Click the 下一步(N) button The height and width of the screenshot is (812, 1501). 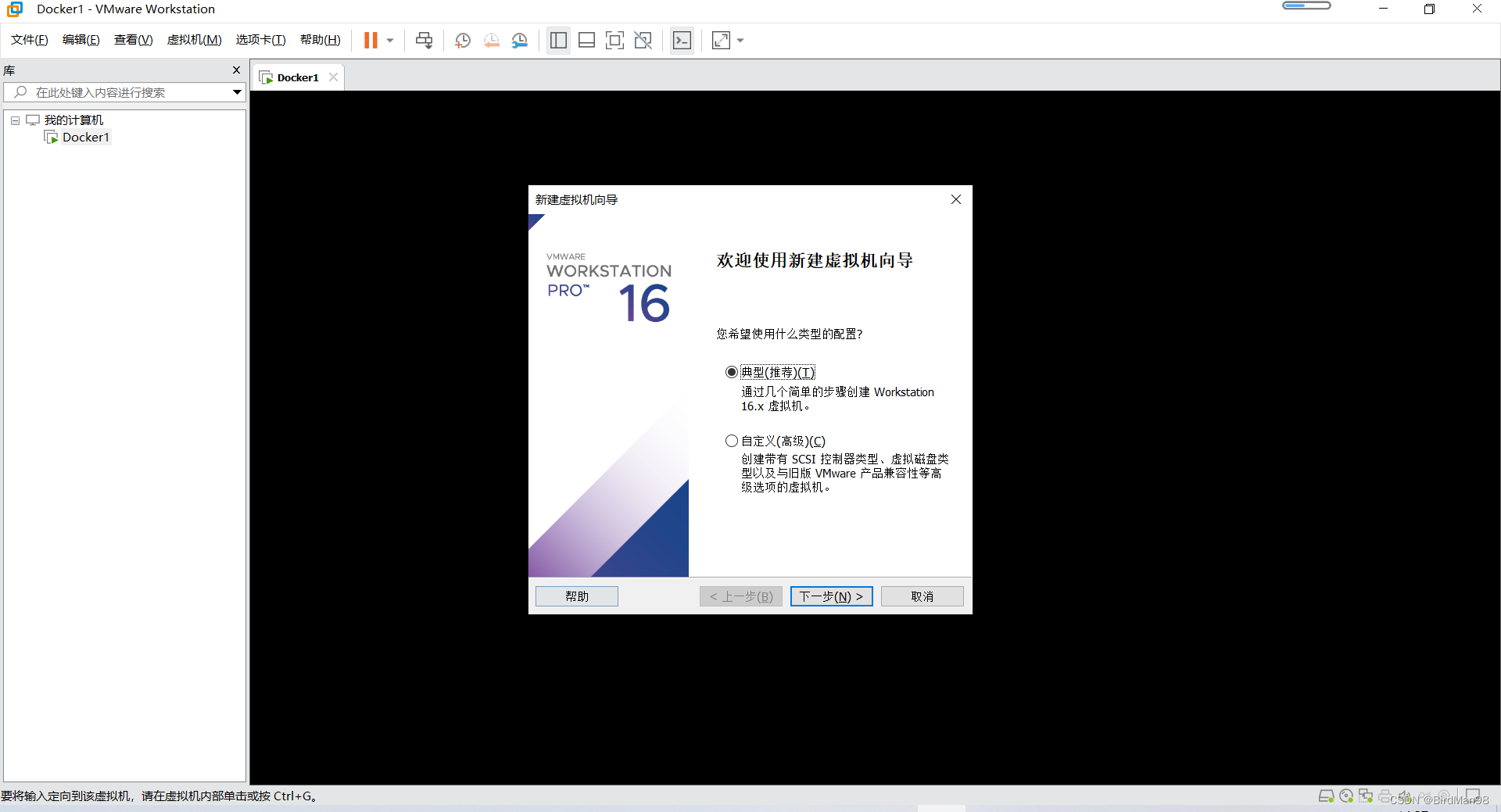tap(831, 596)
